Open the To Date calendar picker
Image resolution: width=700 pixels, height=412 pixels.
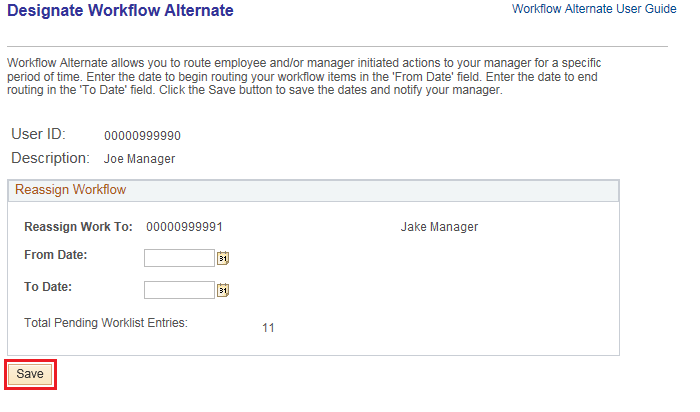[223, 290]
